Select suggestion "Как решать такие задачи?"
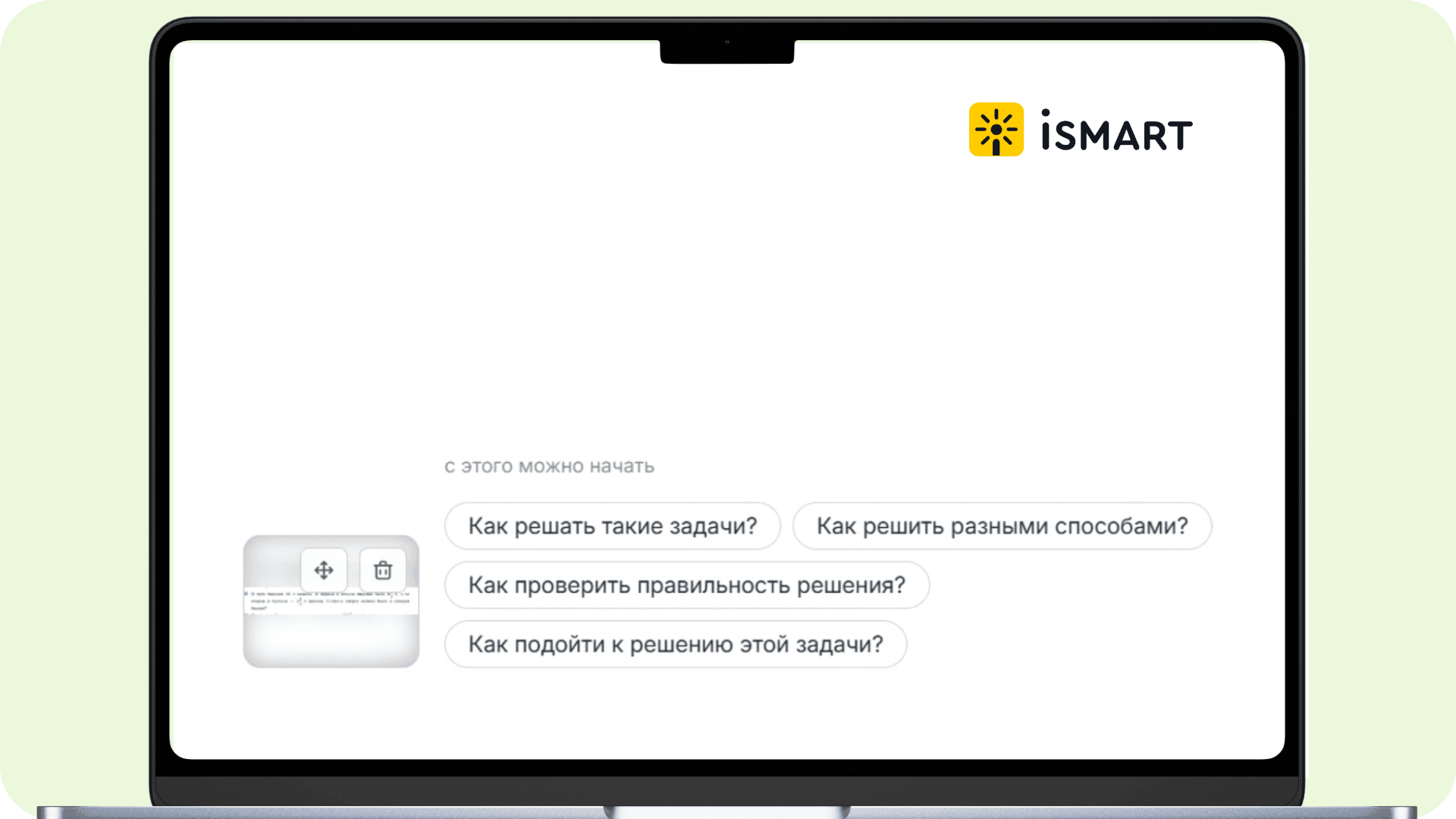The height and width of the screenshot is (819, 1456). point(612,526)
